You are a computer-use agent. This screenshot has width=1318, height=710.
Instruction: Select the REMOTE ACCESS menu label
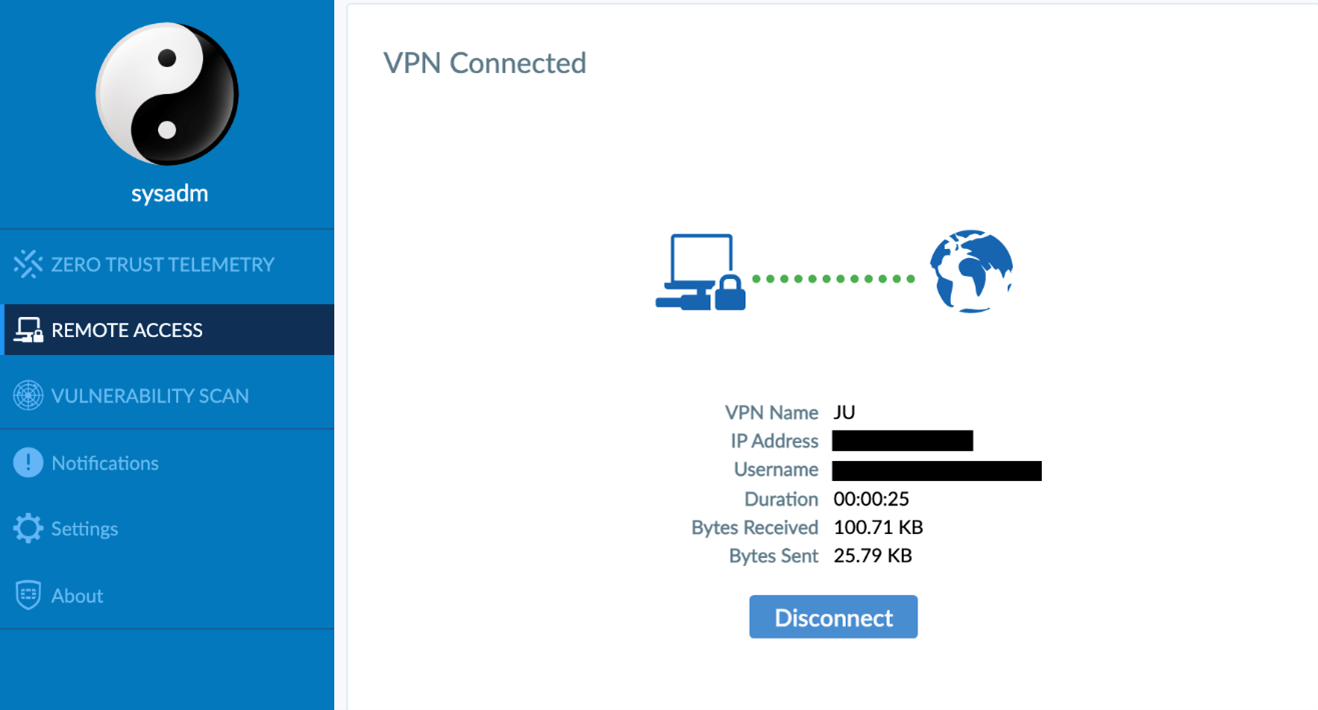coord(127,330)
